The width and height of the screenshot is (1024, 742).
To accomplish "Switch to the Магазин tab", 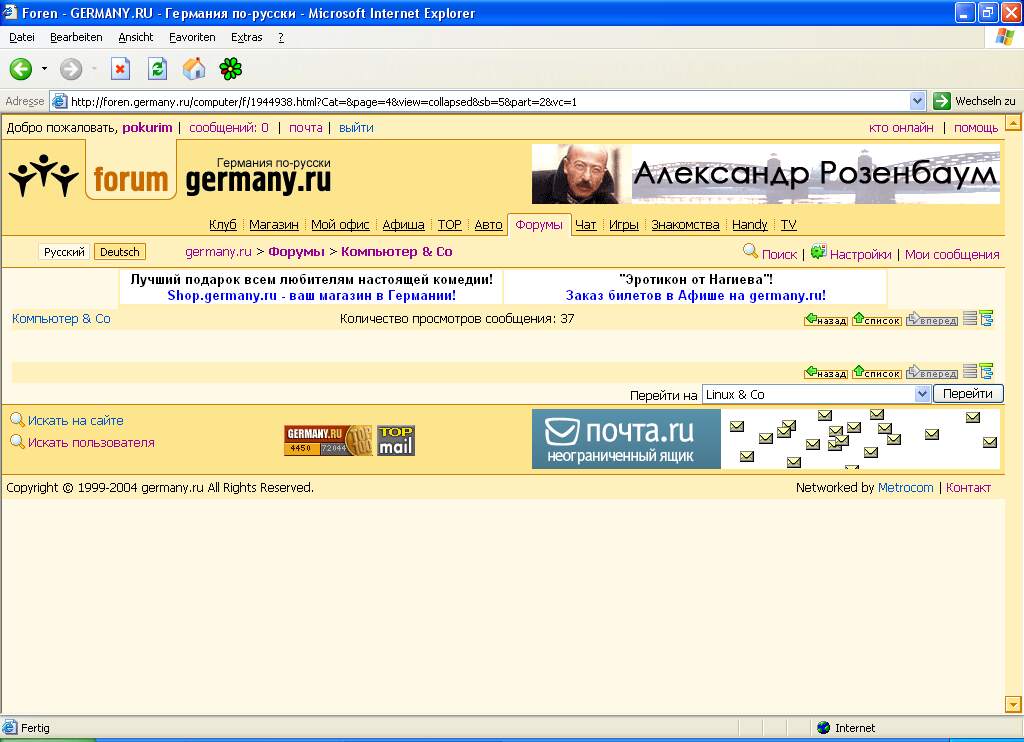I will coord(274,225).
